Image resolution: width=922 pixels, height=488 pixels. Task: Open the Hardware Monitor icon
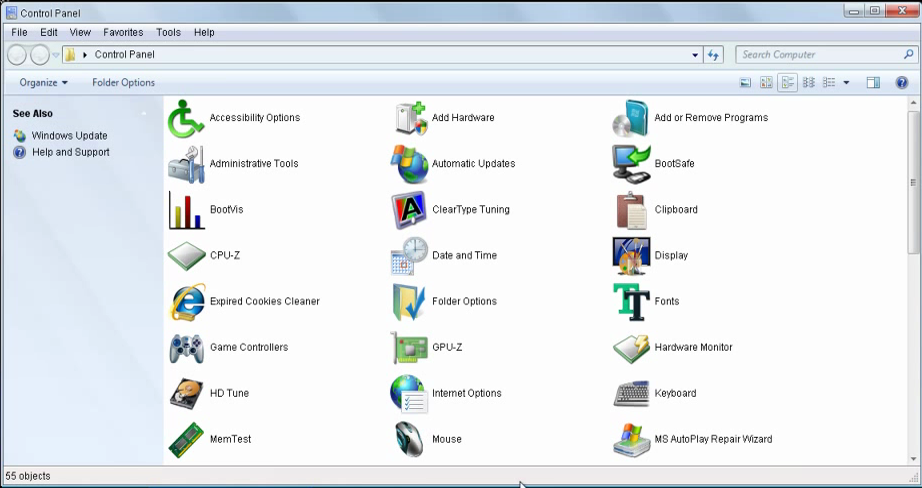tap(631, 347)
